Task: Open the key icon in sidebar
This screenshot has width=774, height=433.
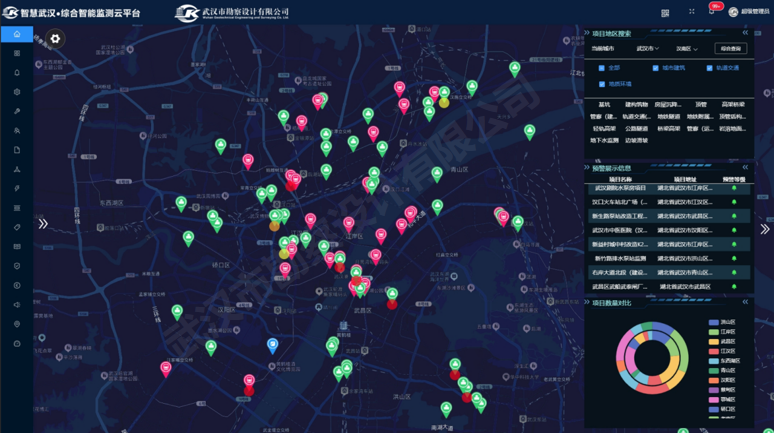Action: click(x=17, y=111)
